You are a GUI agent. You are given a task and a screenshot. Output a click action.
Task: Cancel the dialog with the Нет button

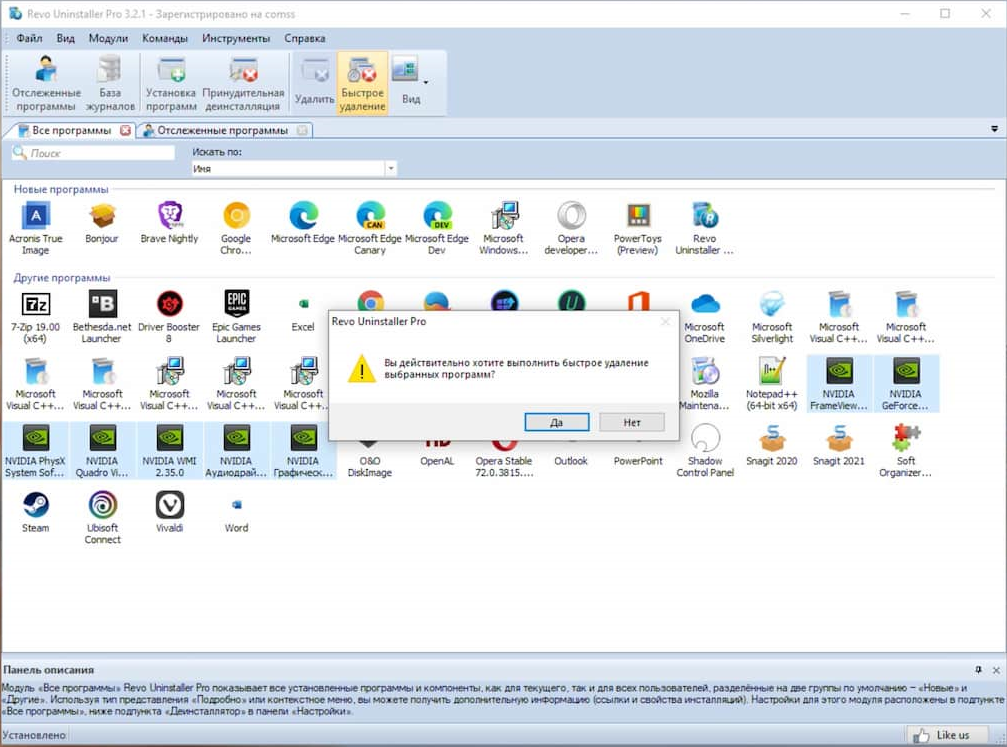tap(632, 422)
